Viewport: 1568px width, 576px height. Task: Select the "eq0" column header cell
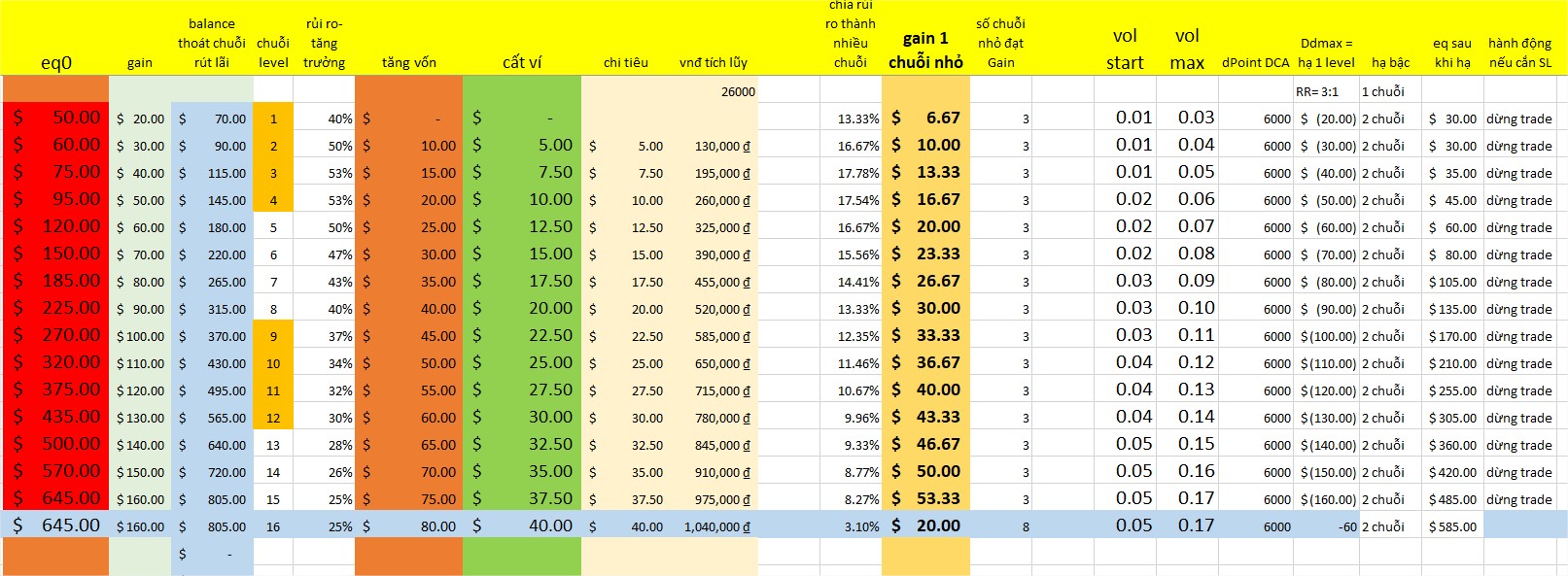(55, 62)
